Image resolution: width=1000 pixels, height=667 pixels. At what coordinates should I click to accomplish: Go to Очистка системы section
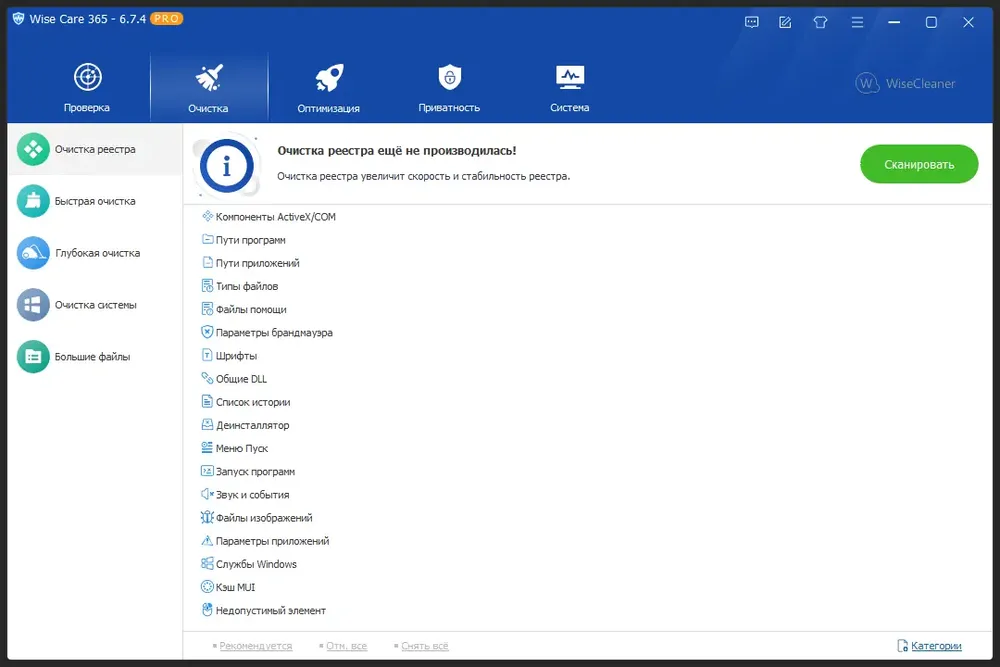[x=95, y=305]
